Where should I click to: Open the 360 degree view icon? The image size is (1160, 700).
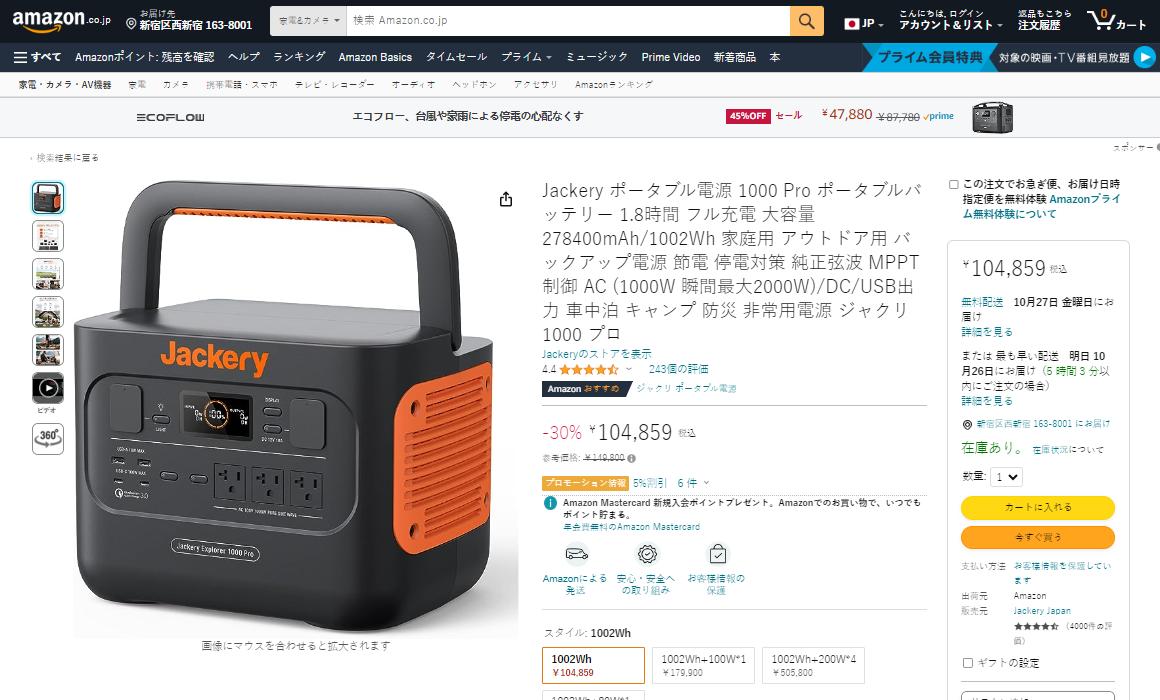click(x=48, y=438)
